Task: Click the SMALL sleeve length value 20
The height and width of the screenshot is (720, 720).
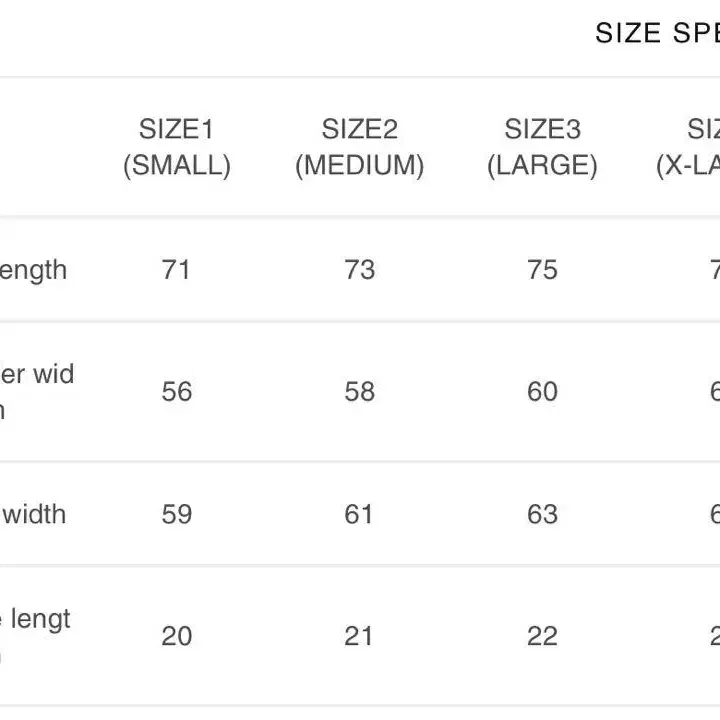Action: tap(176, 636)
